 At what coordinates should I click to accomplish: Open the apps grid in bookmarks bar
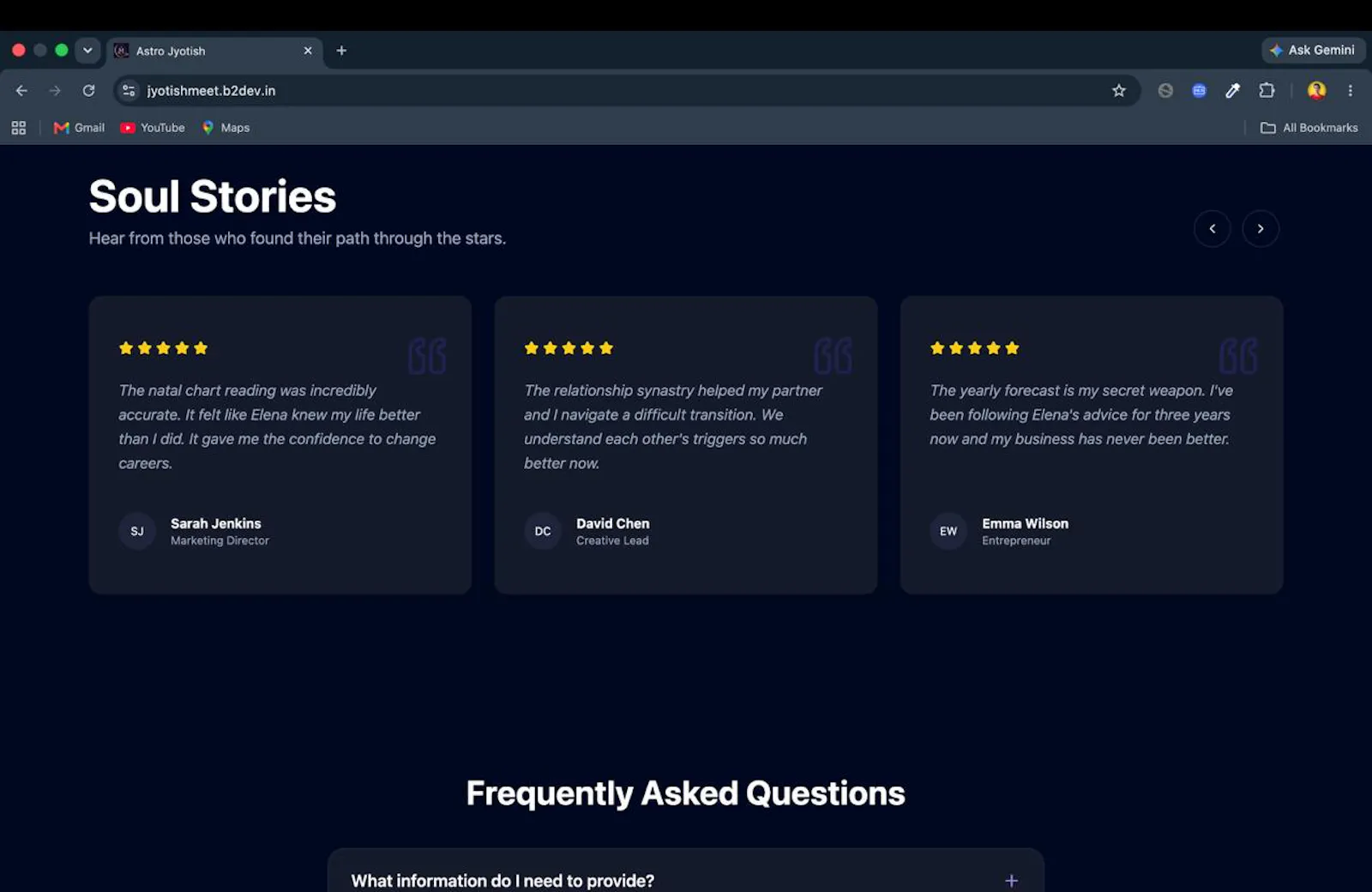[19, 128]
